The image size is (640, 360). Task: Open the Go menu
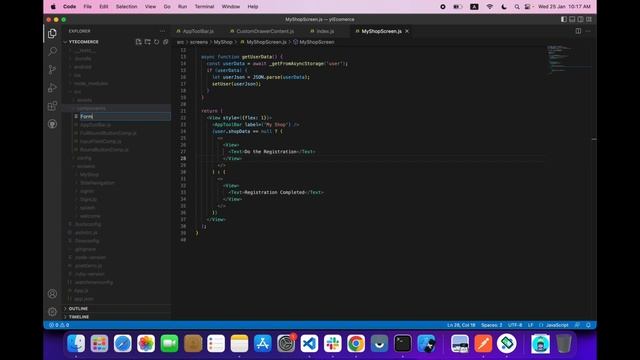(x=167, y=7)
